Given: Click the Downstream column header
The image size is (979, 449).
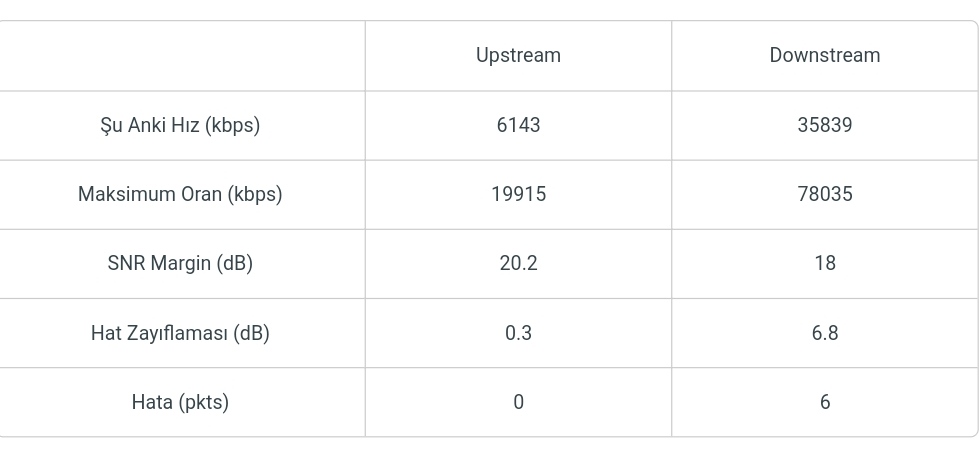Looking at the screenshot, I should point(825,55).
